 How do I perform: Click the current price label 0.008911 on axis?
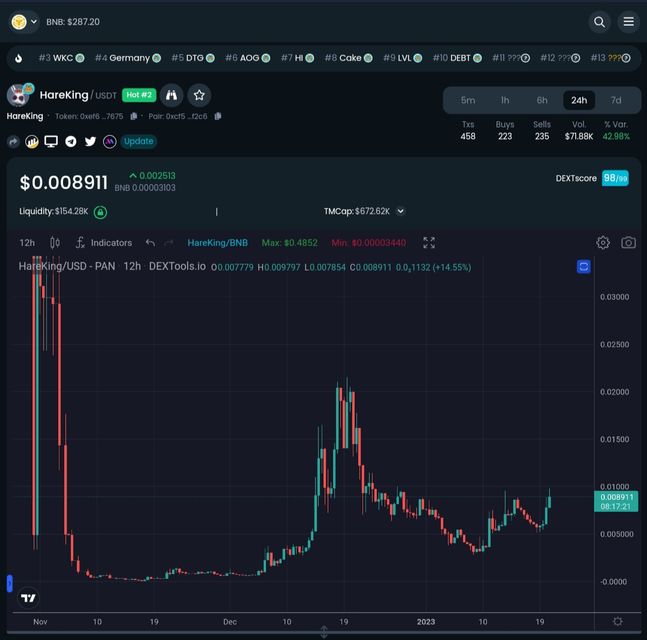click(616, 501)
